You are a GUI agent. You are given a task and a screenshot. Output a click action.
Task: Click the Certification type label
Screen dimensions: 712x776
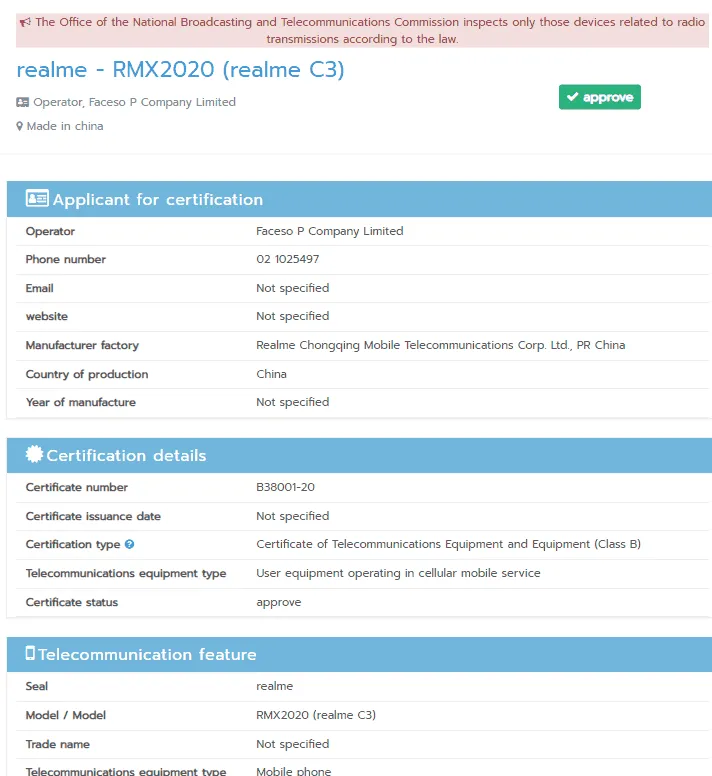73,544
